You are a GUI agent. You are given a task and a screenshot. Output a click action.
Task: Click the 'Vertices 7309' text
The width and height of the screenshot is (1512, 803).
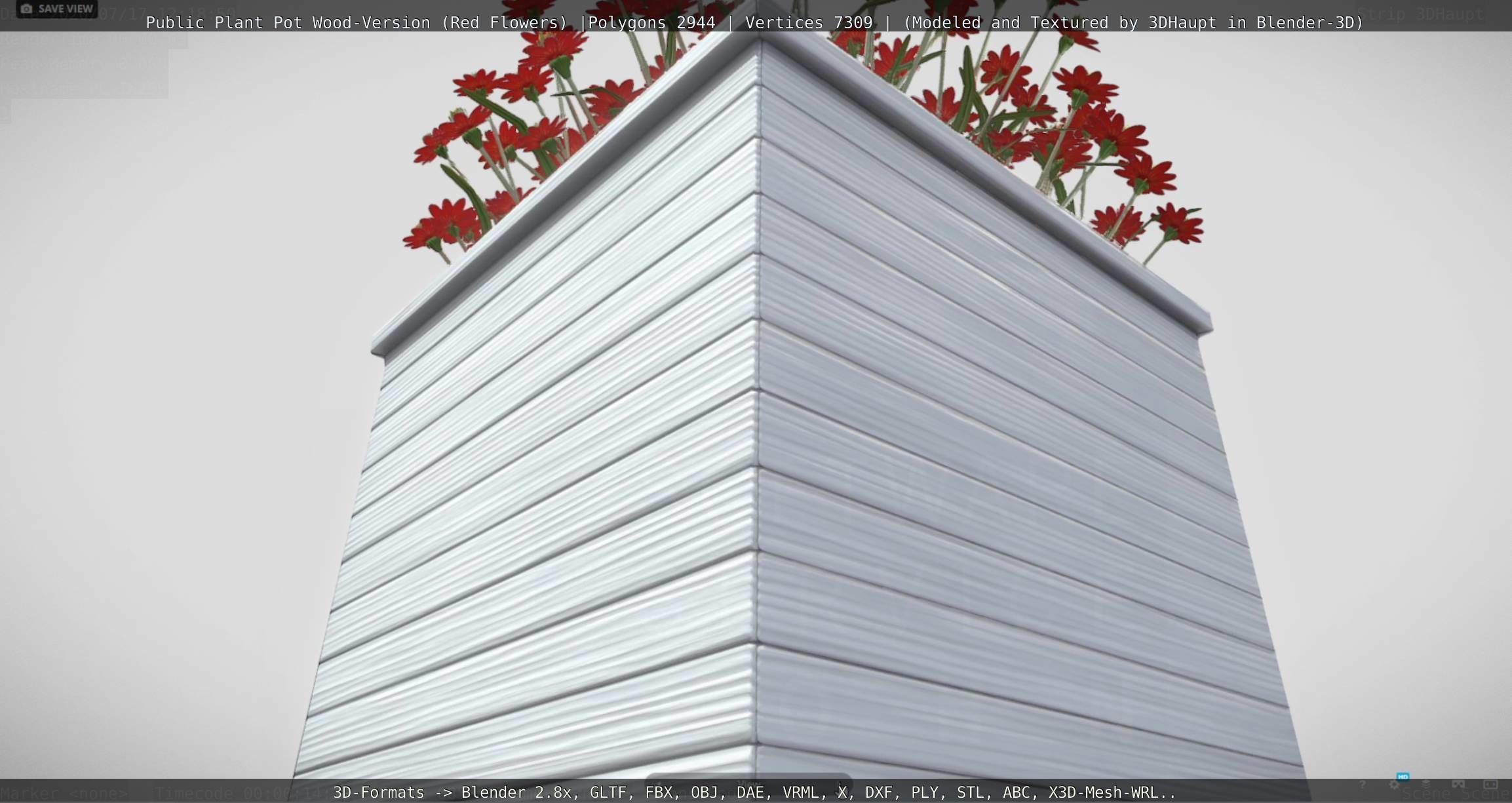click(809, 22)
